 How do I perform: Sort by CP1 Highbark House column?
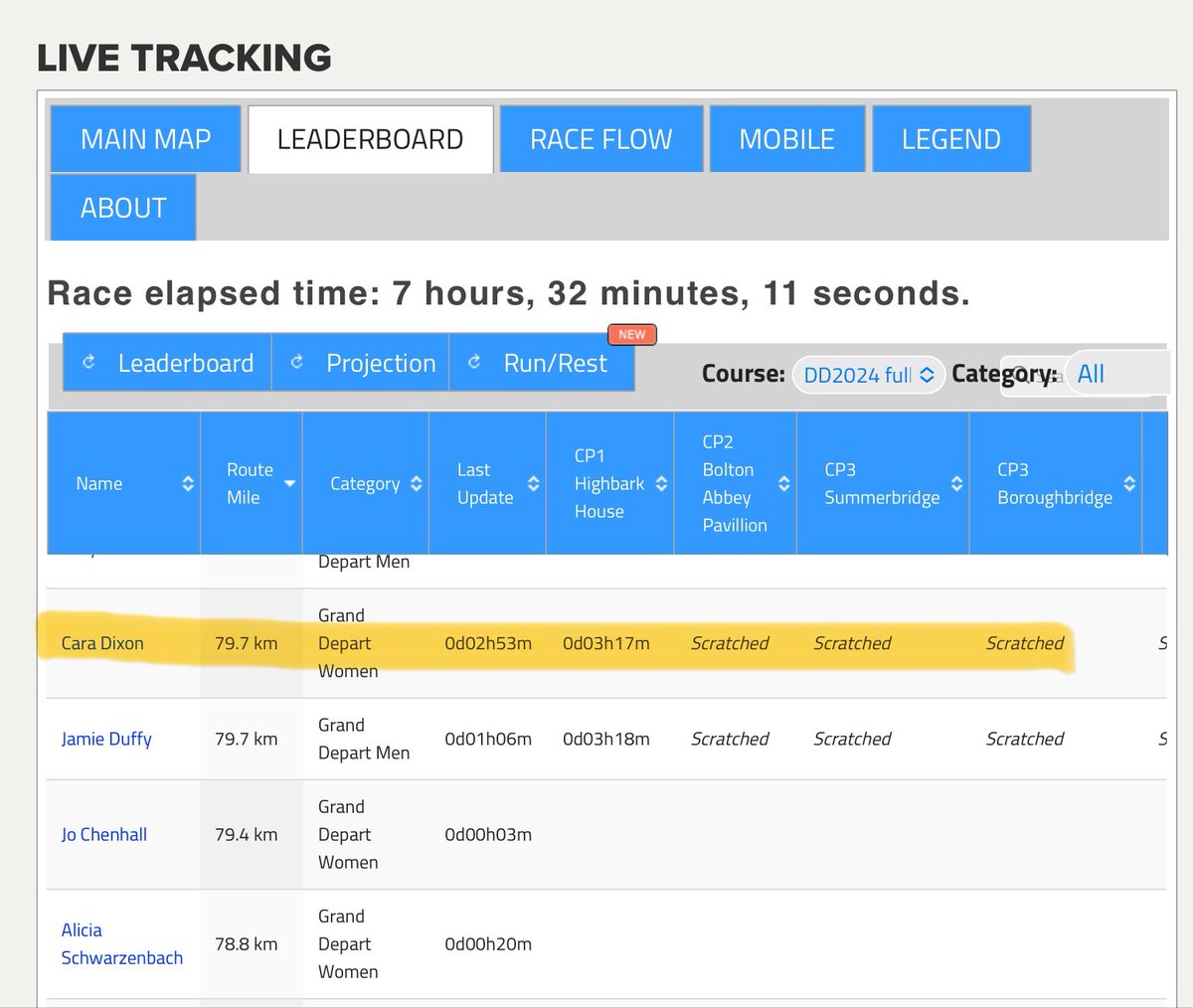coord(610,483)
